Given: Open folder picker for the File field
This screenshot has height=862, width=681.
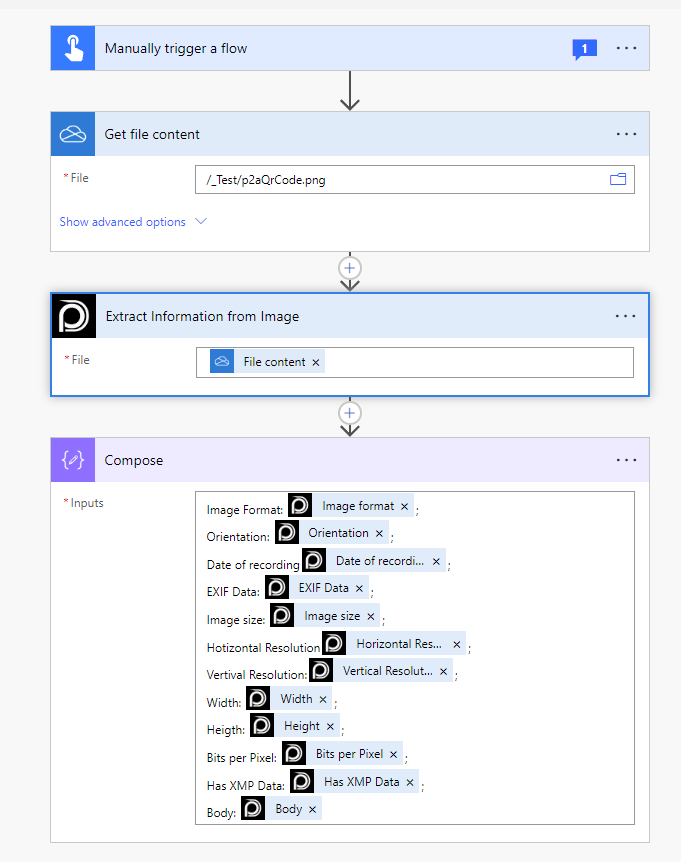Looking at the screenshot, I should [618, 179].
